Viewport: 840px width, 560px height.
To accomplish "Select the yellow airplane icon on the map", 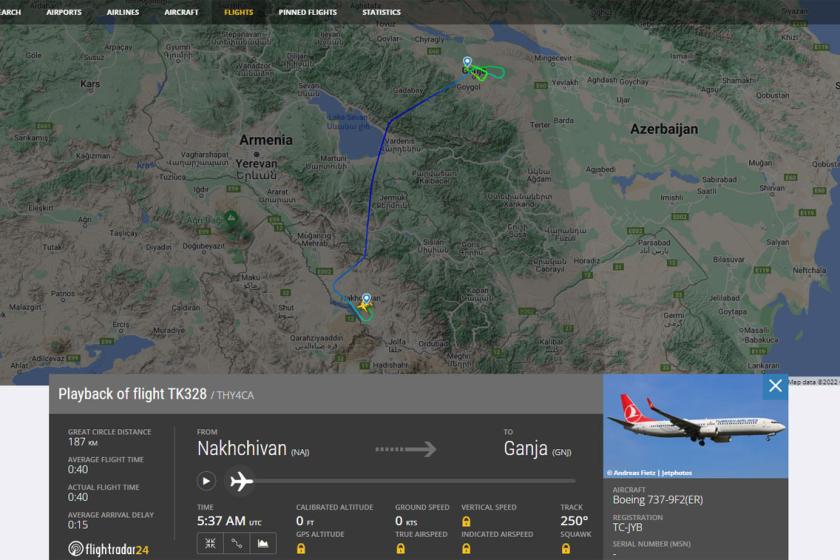I will click(364, 306).
